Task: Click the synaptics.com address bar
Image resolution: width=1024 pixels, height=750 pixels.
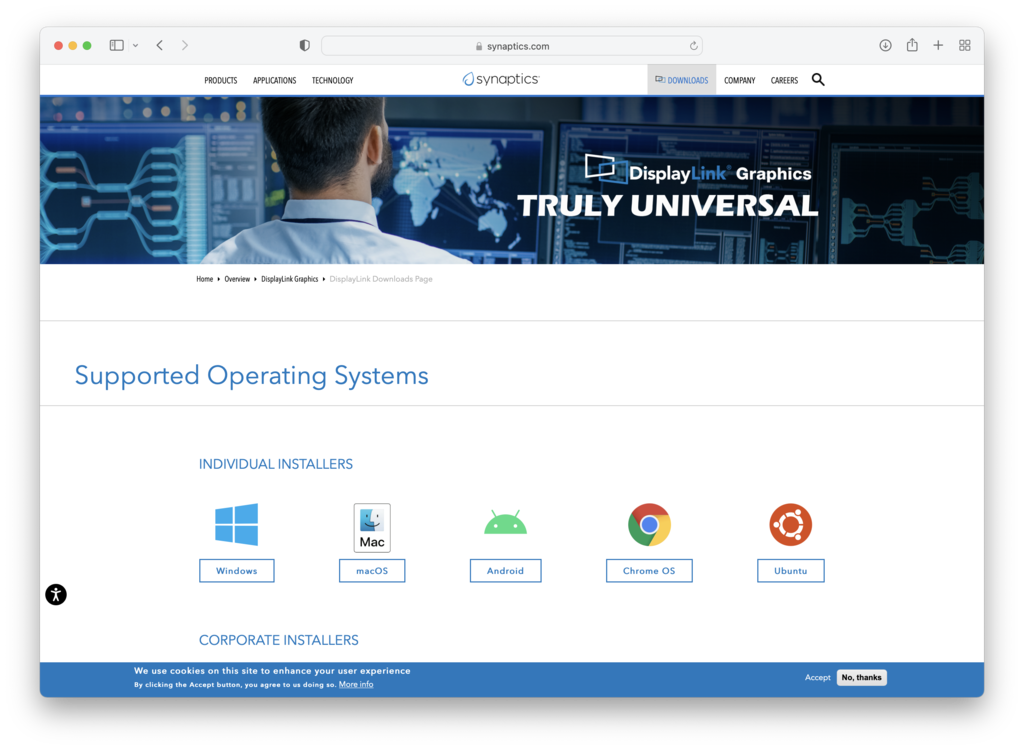Action: [x=511, y=46]
